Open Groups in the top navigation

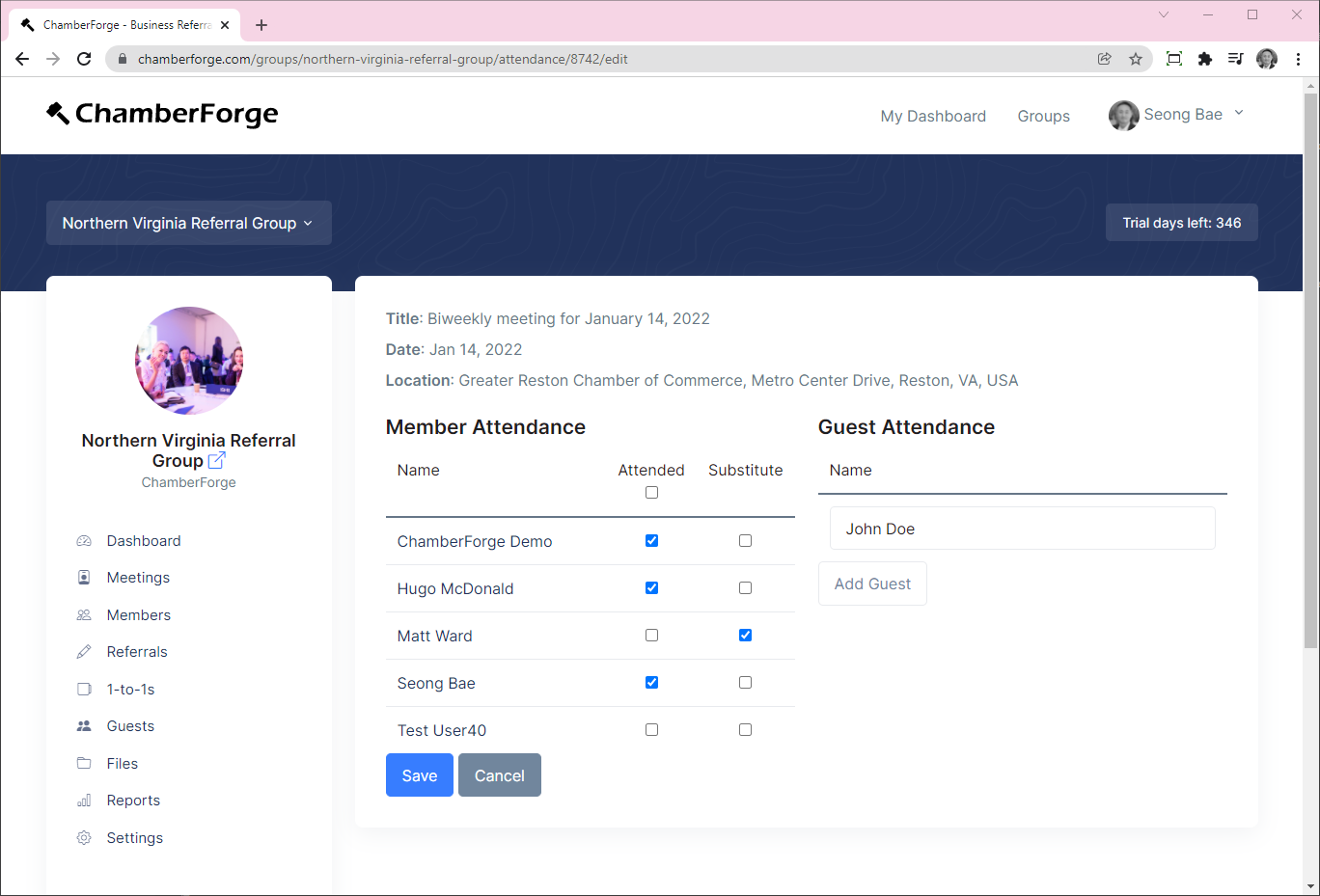[x=1043, y=116]
